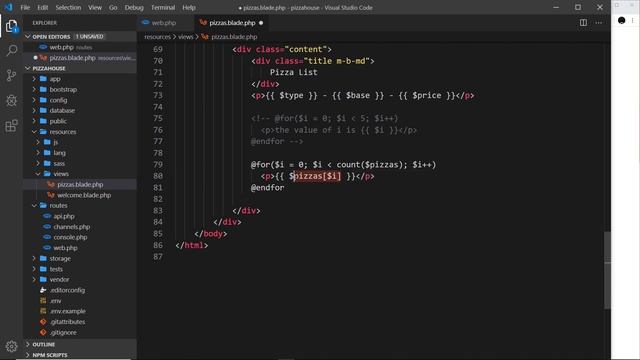
Task: Open the .env.example file
Action: (x=80, y=311)
